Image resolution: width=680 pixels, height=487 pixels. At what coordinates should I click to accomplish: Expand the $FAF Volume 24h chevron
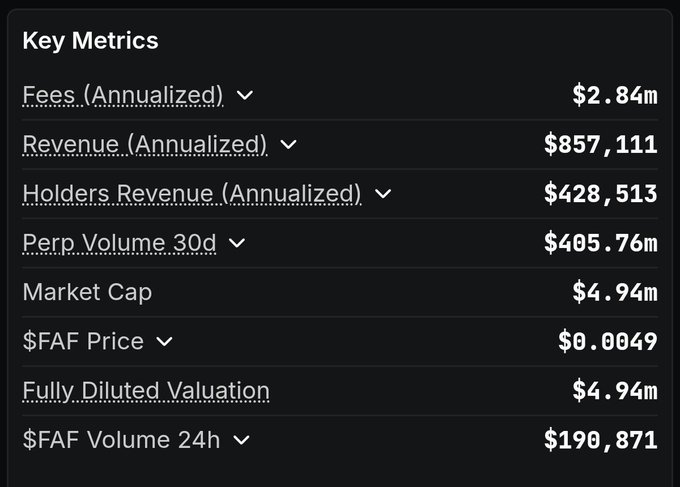(241, 440)
